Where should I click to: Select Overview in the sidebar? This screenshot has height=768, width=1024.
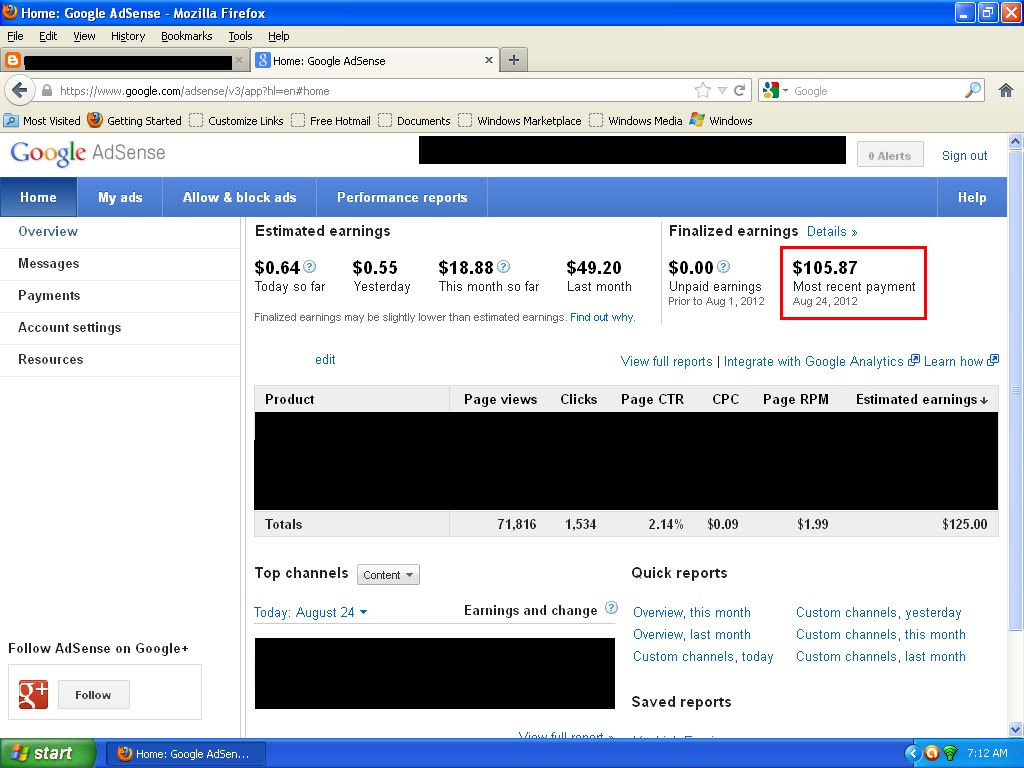coord(120,232)
